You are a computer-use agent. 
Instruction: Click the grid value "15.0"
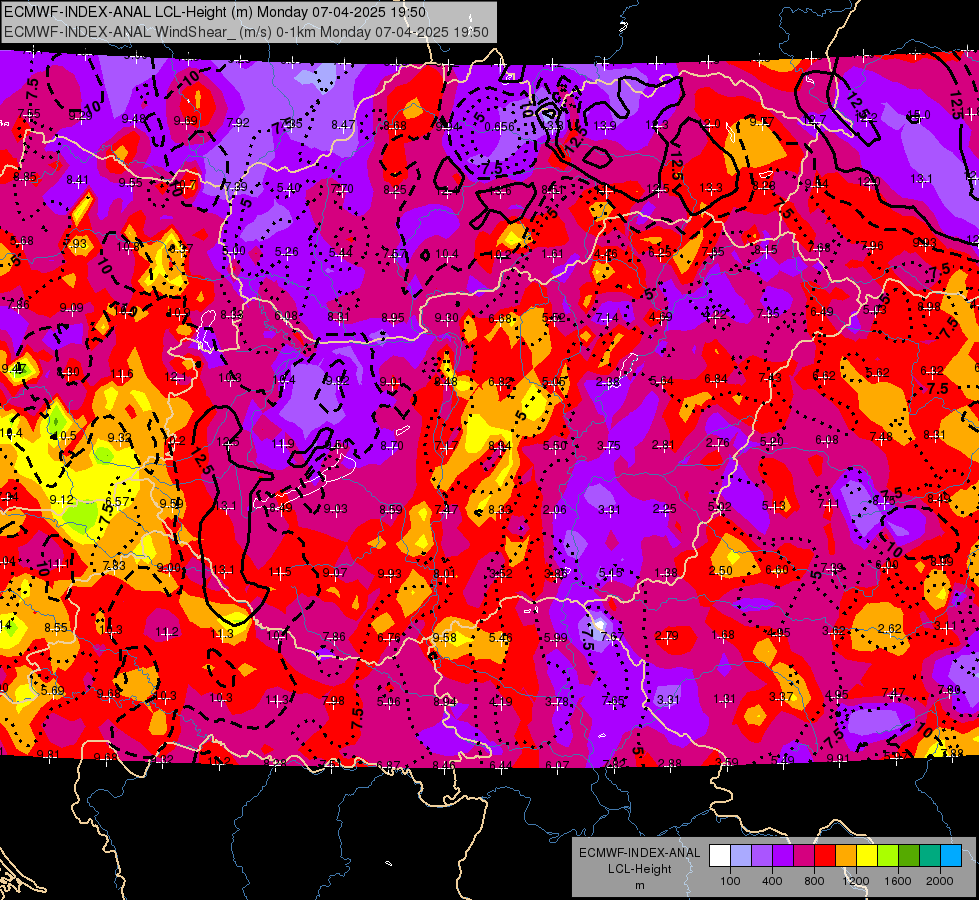(x=918, y=115)
